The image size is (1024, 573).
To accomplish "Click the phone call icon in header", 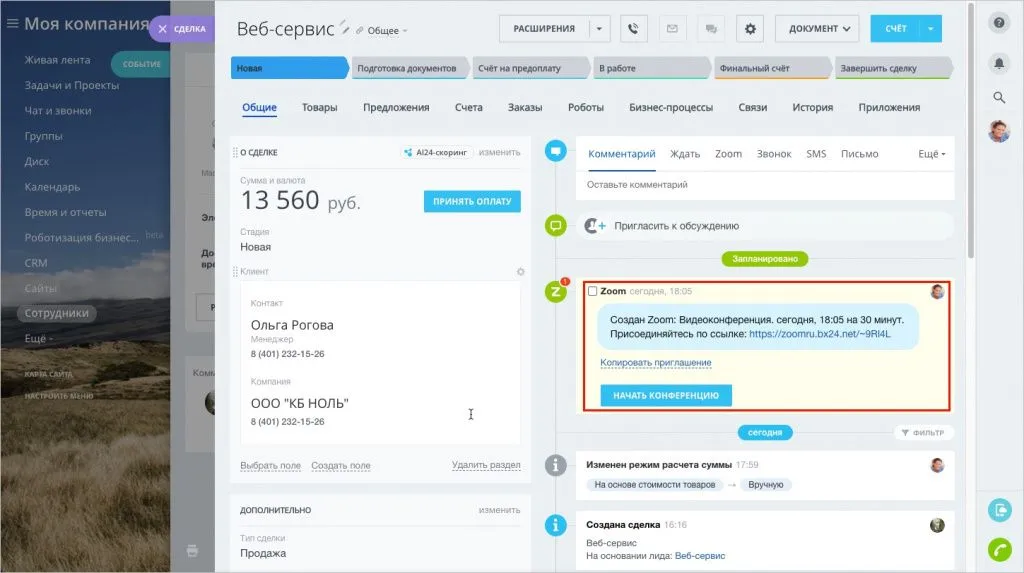I will point(634,29).
